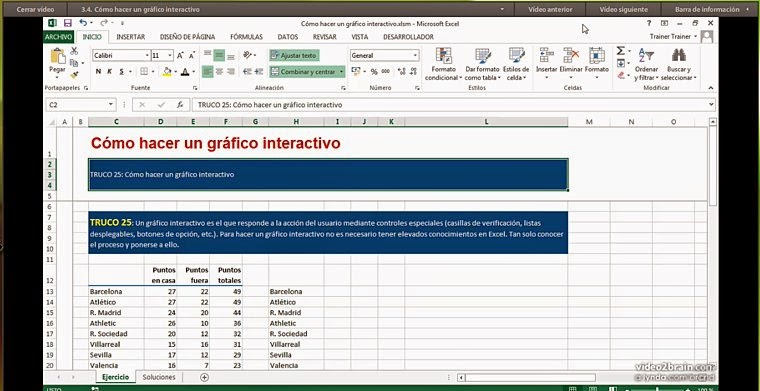
Task: Click the borders grid icon
Action: (x=144, y=71)
